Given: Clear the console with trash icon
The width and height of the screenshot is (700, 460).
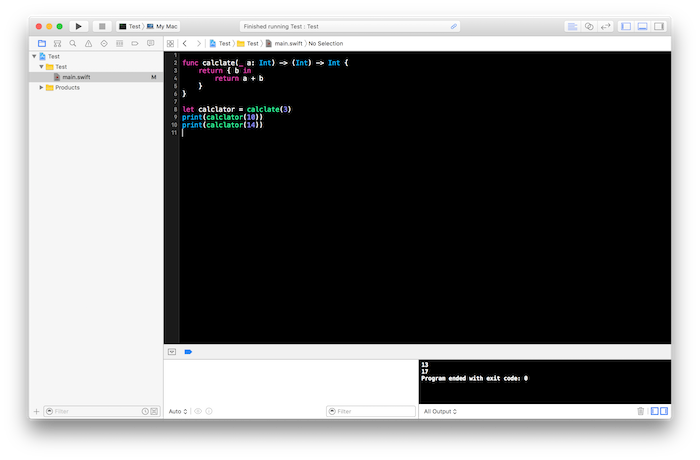Looking at the screenshot, I should (x=640, y=411).
